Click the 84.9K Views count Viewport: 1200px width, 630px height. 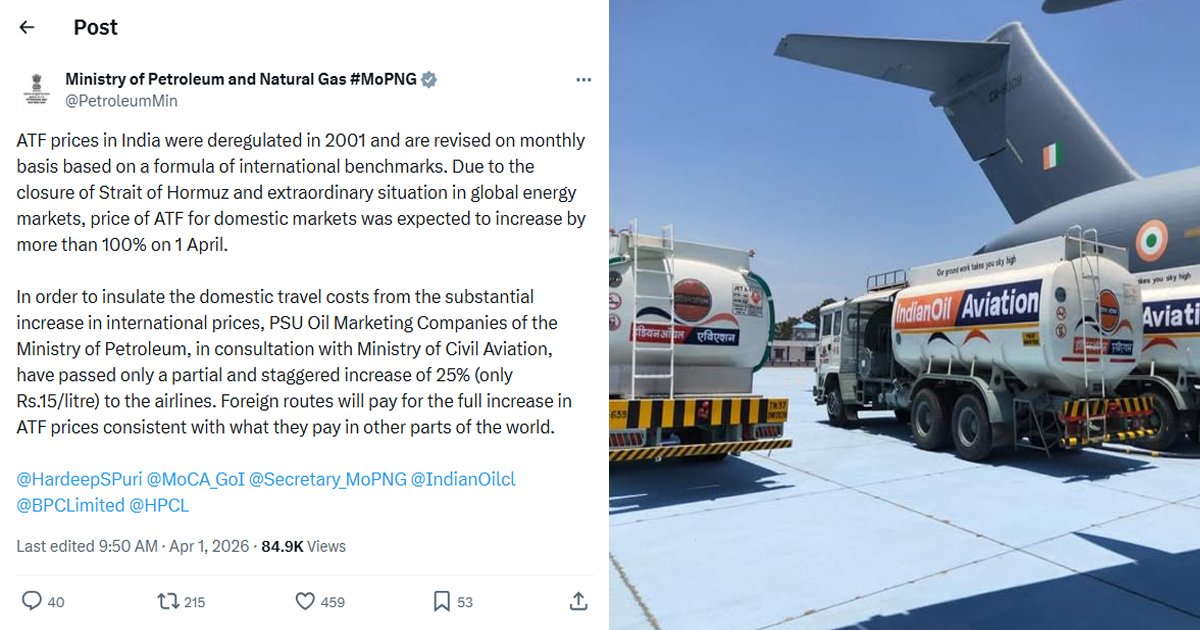tap(303, 546)
